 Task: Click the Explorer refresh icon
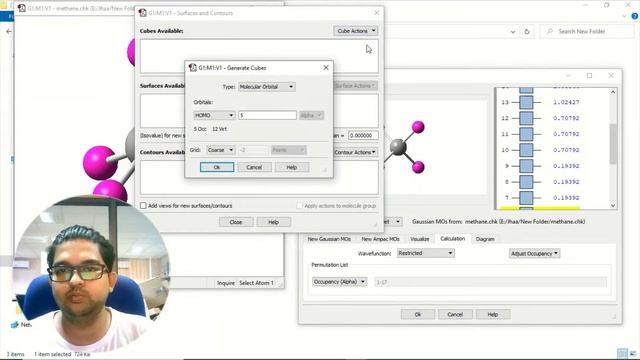[527, 31]
